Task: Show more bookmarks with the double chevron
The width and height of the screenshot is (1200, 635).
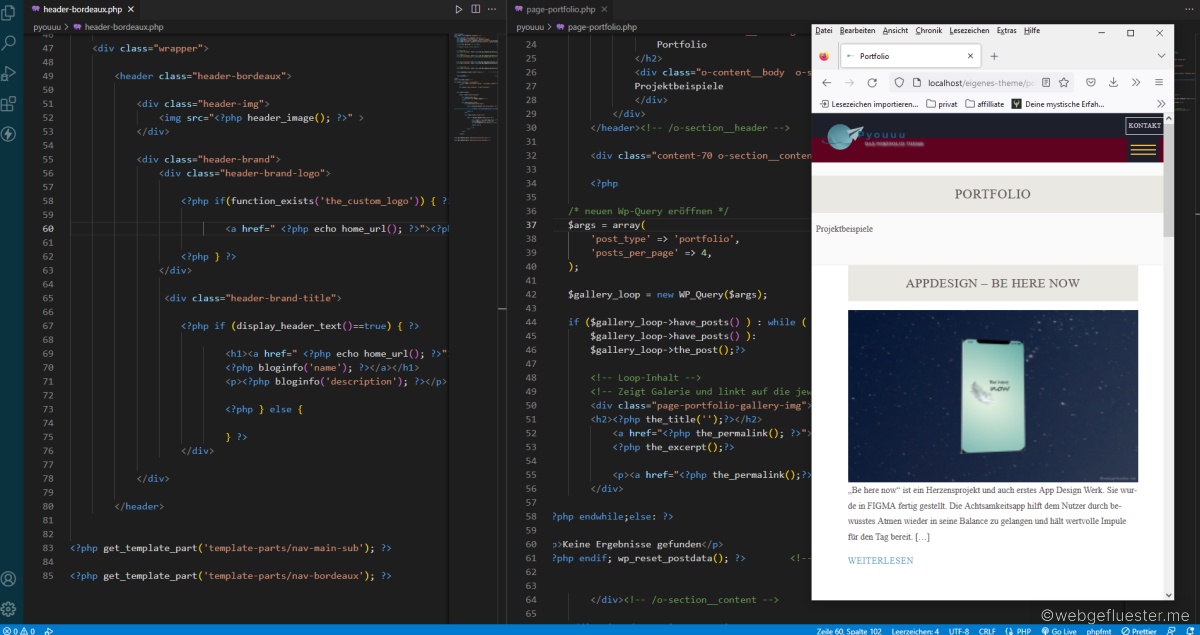Action: [1161, 104]
